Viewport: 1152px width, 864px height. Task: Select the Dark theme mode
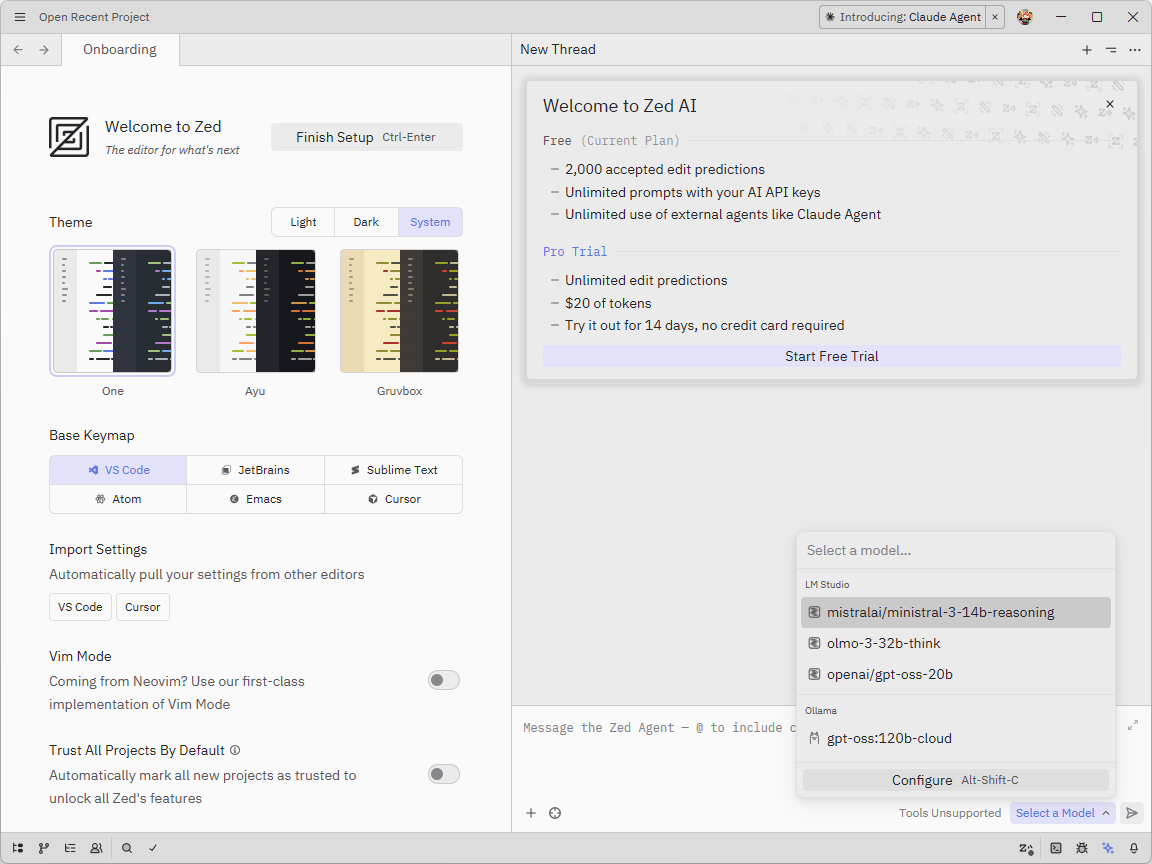click(x=366, y=222)
